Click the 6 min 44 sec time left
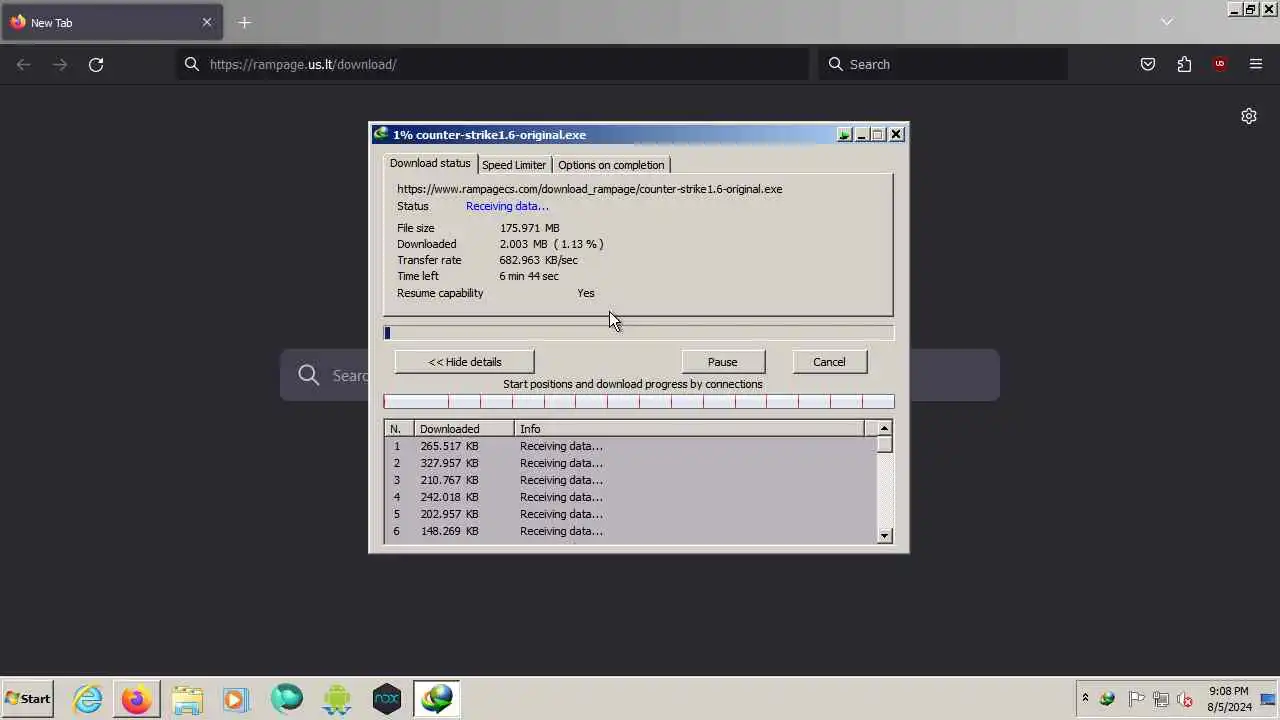Viewport: 1280px width, 720px height. 529,276
